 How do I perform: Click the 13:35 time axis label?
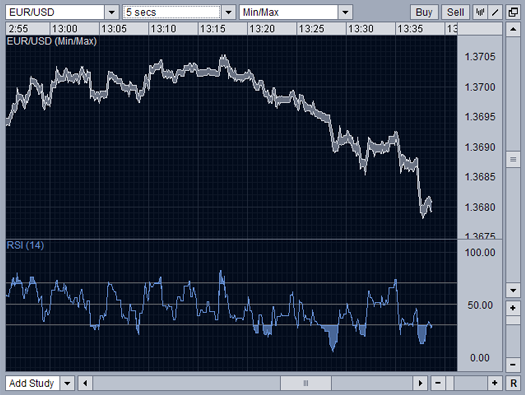[x=410, y=29]
